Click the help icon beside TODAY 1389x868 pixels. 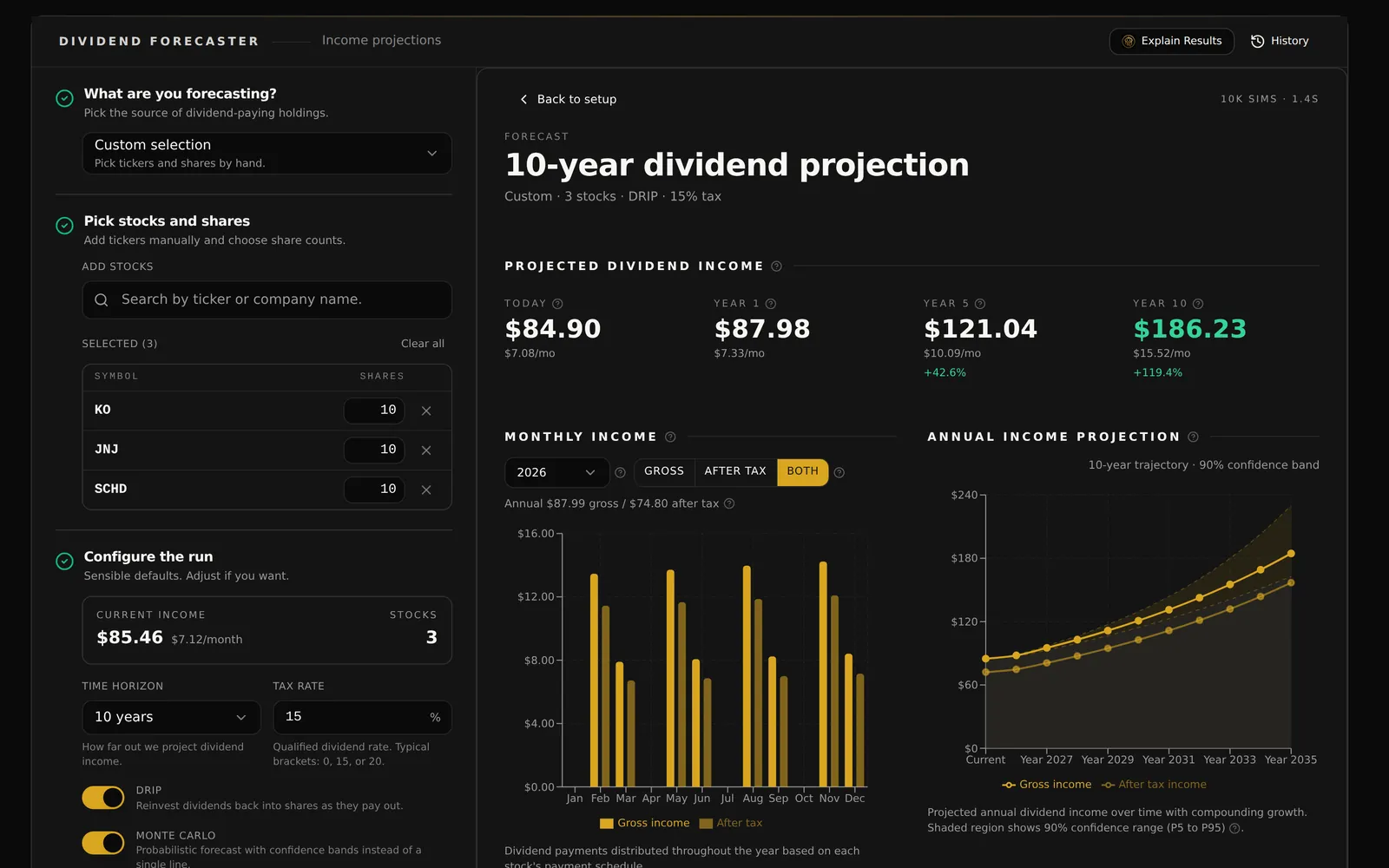557,304
